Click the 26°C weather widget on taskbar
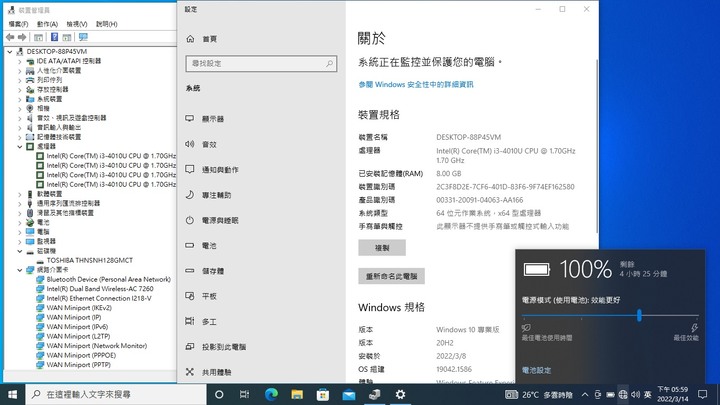This screenshot has width=720, height=405. click(x=539, y=394)
